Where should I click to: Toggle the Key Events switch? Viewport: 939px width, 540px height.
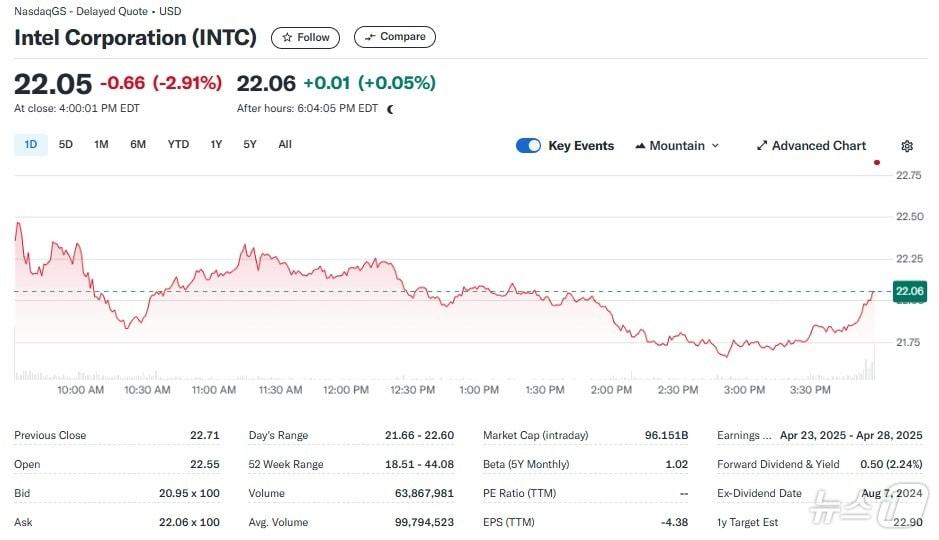(528, 146)
